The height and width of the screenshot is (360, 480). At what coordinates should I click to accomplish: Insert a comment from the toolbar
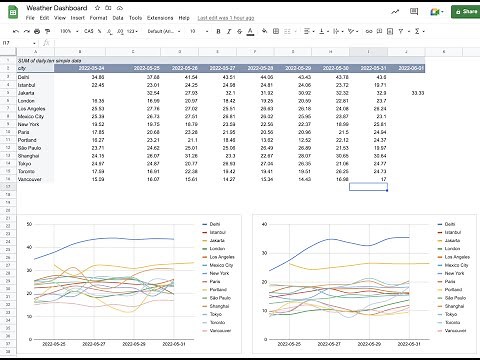click(379, 31)
